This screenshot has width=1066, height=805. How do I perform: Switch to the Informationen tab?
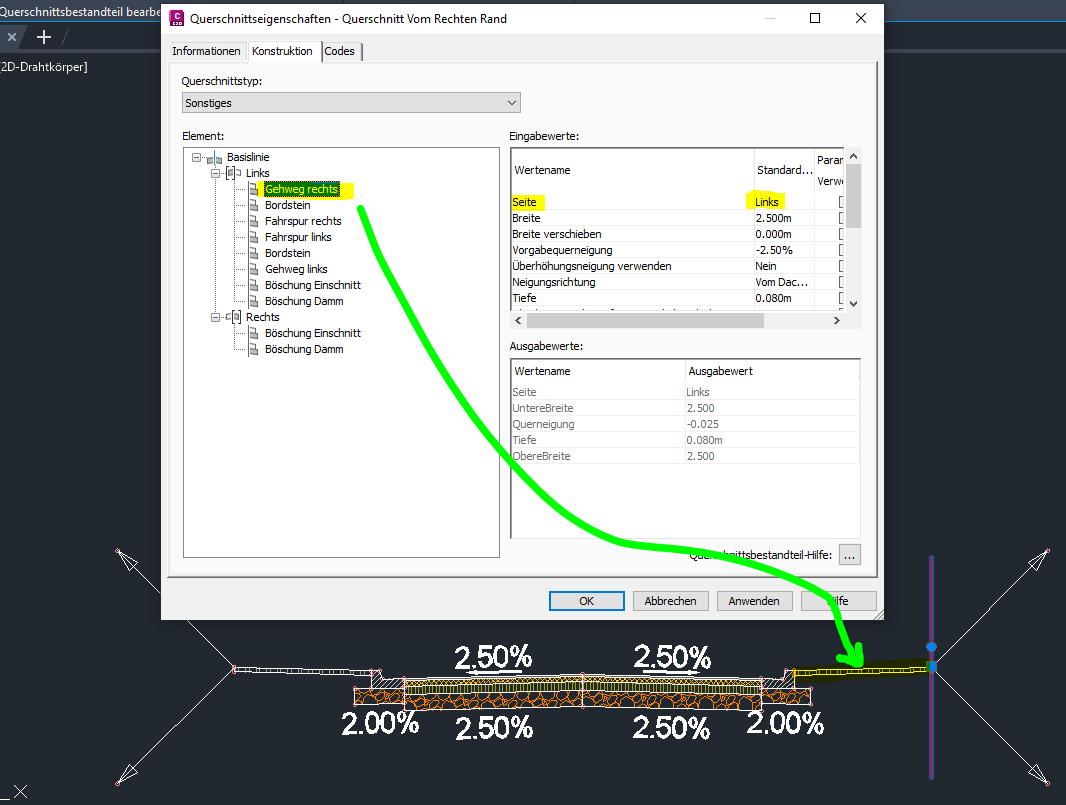(206, 51)
